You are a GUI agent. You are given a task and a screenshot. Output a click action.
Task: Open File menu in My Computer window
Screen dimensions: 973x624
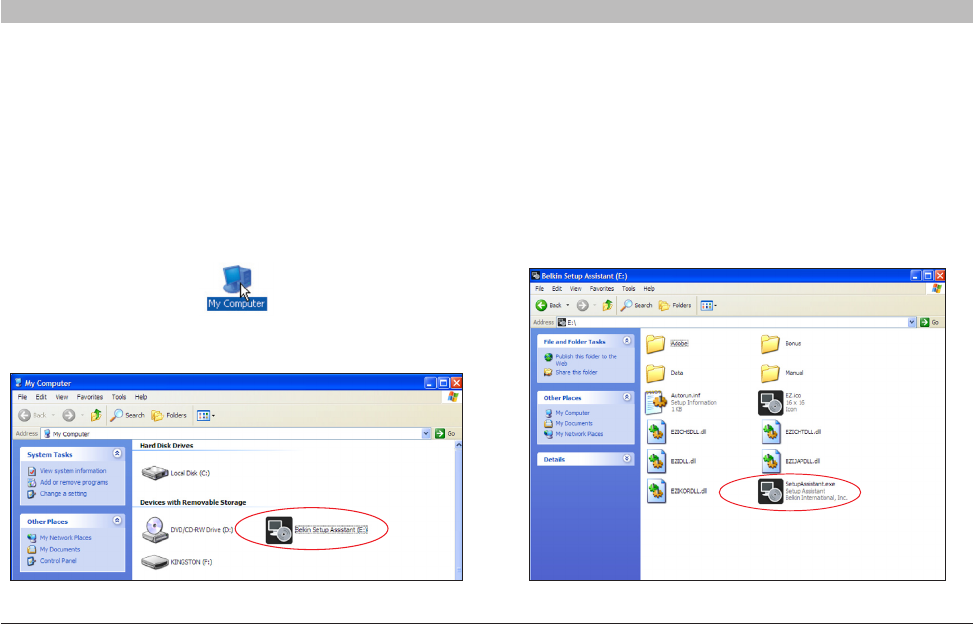pos(22,397)
